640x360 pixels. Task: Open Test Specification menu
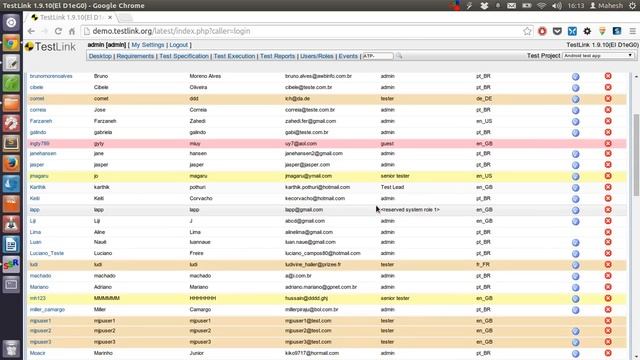coord(184,56)
